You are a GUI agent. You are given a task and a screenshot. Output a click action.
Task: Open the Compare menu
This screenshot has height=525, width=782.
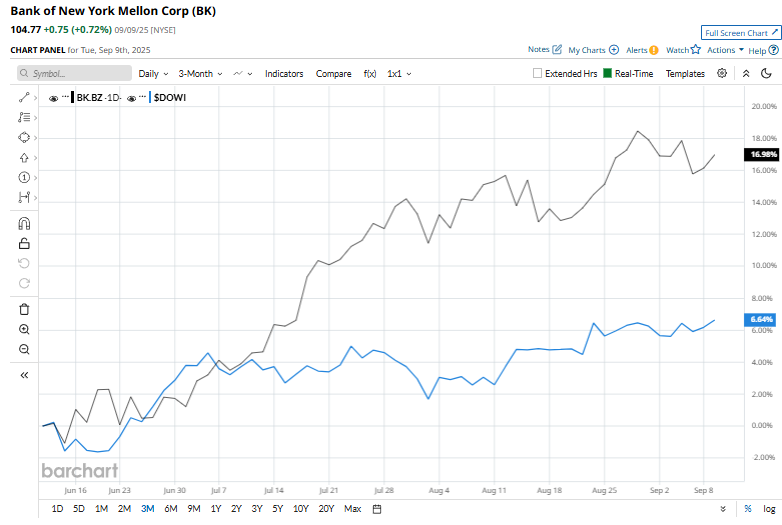(x=333, y=73)
